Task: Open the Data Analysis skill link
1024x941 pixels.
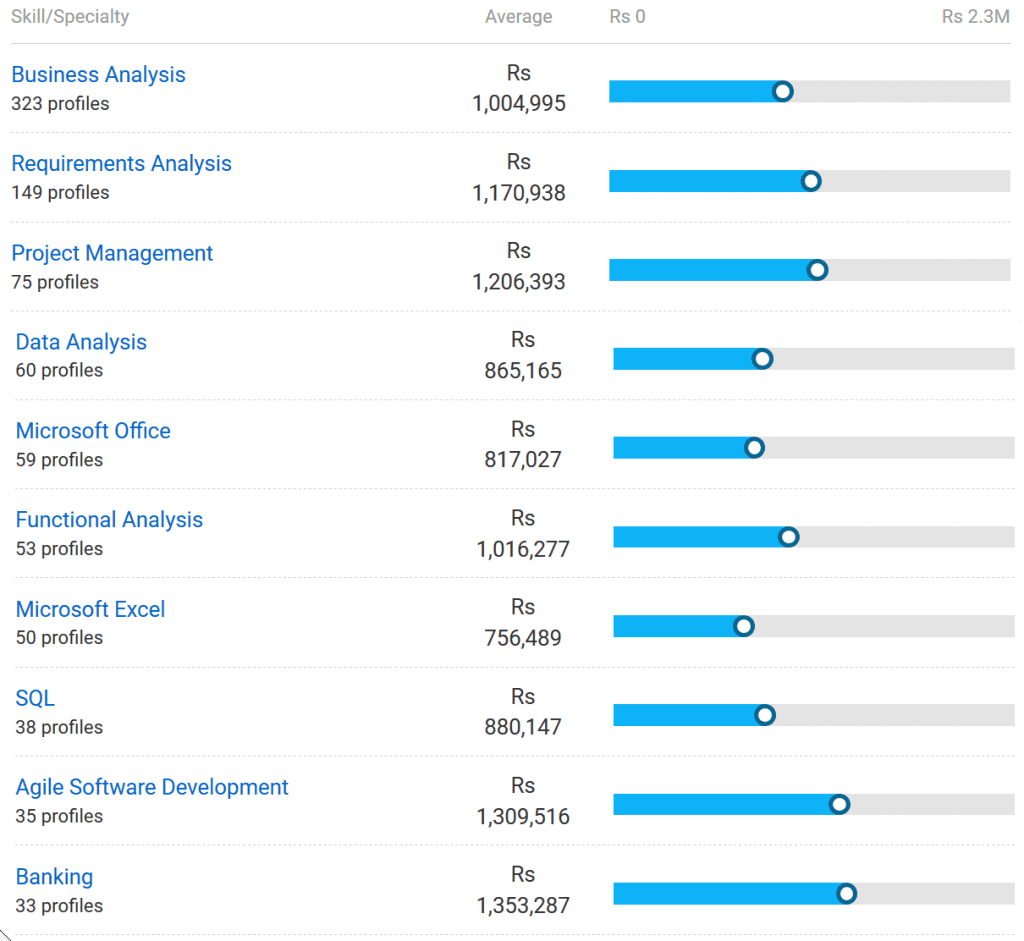Action: pos(81,342)
